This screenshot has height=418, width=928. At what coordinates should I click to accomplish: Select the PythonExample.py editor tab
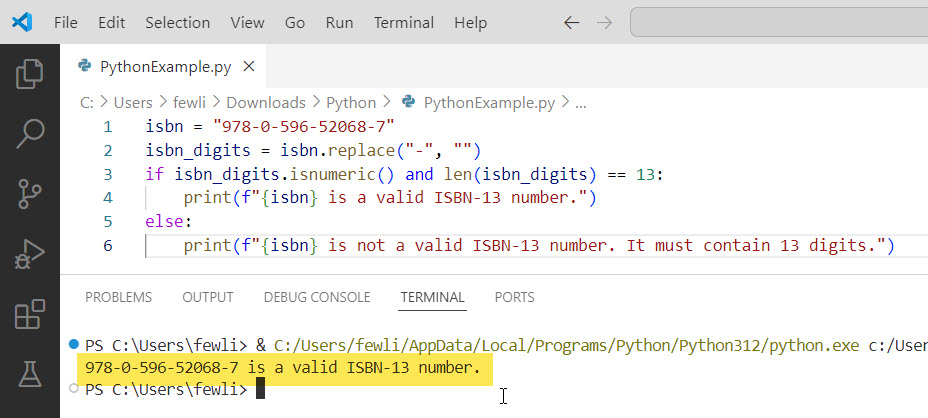point(163,66)
